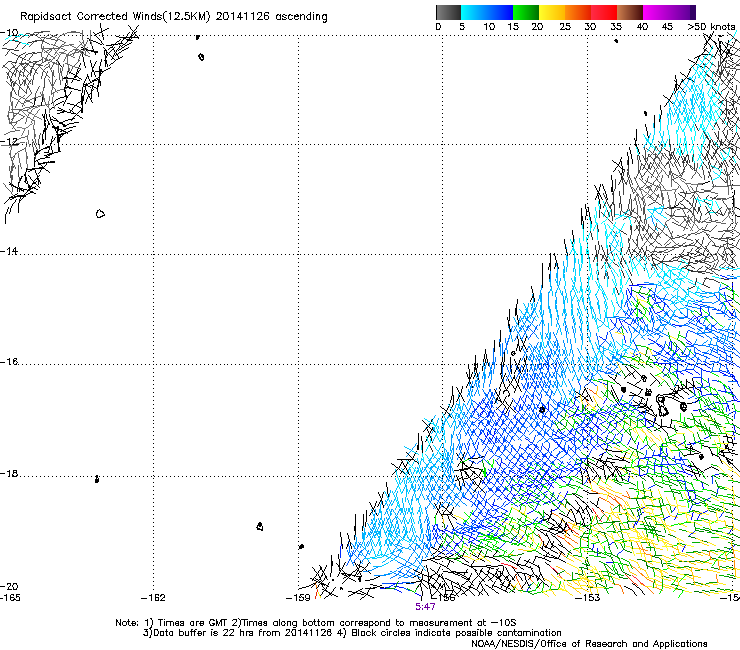Image resolution: width=740 pixels, height=650 pixels.
Task: Click the orange 25-30 knots legend color
Action: [x=578, y=12]
